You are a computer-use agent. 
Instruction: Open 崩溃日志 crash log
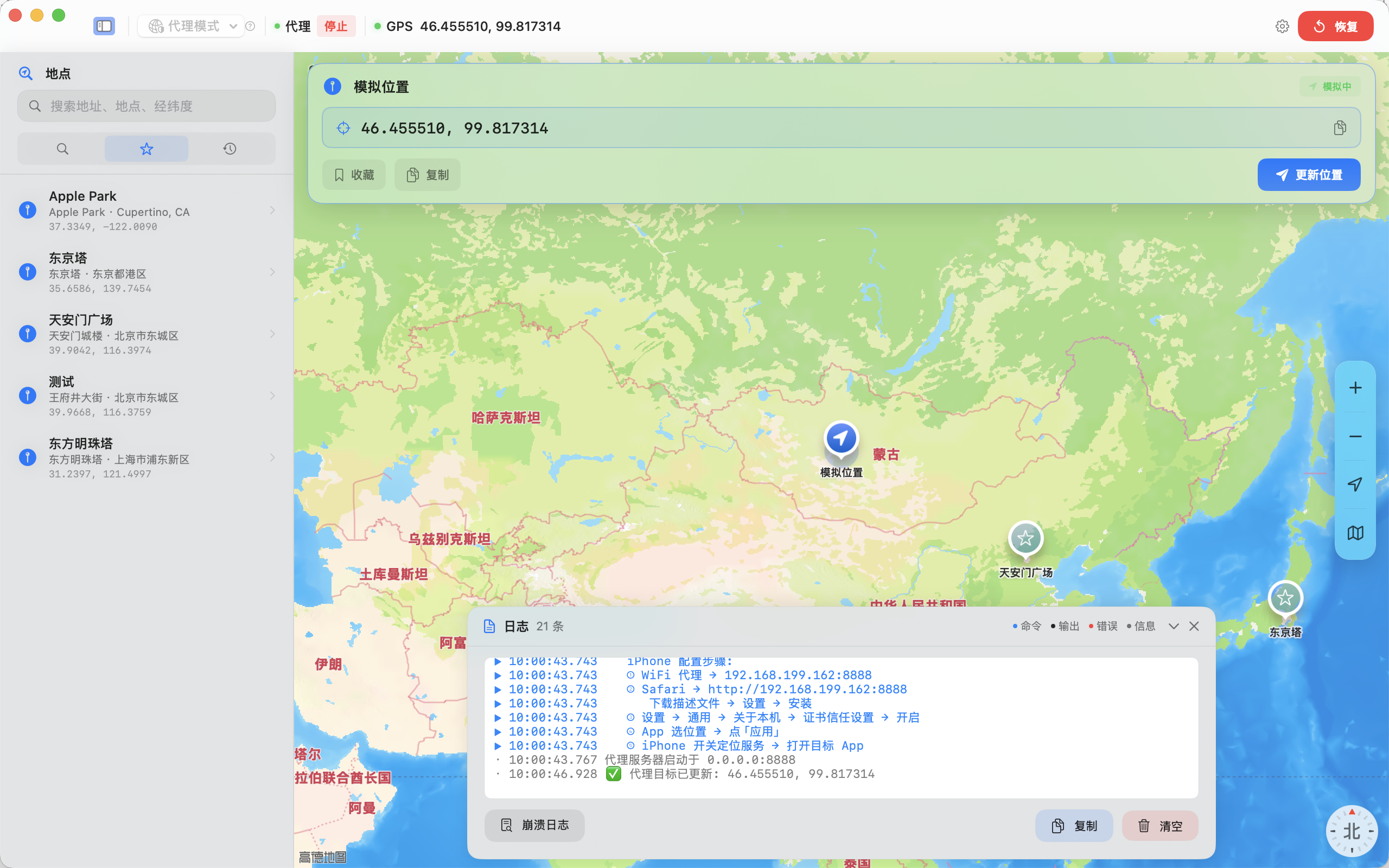point(534,825)
